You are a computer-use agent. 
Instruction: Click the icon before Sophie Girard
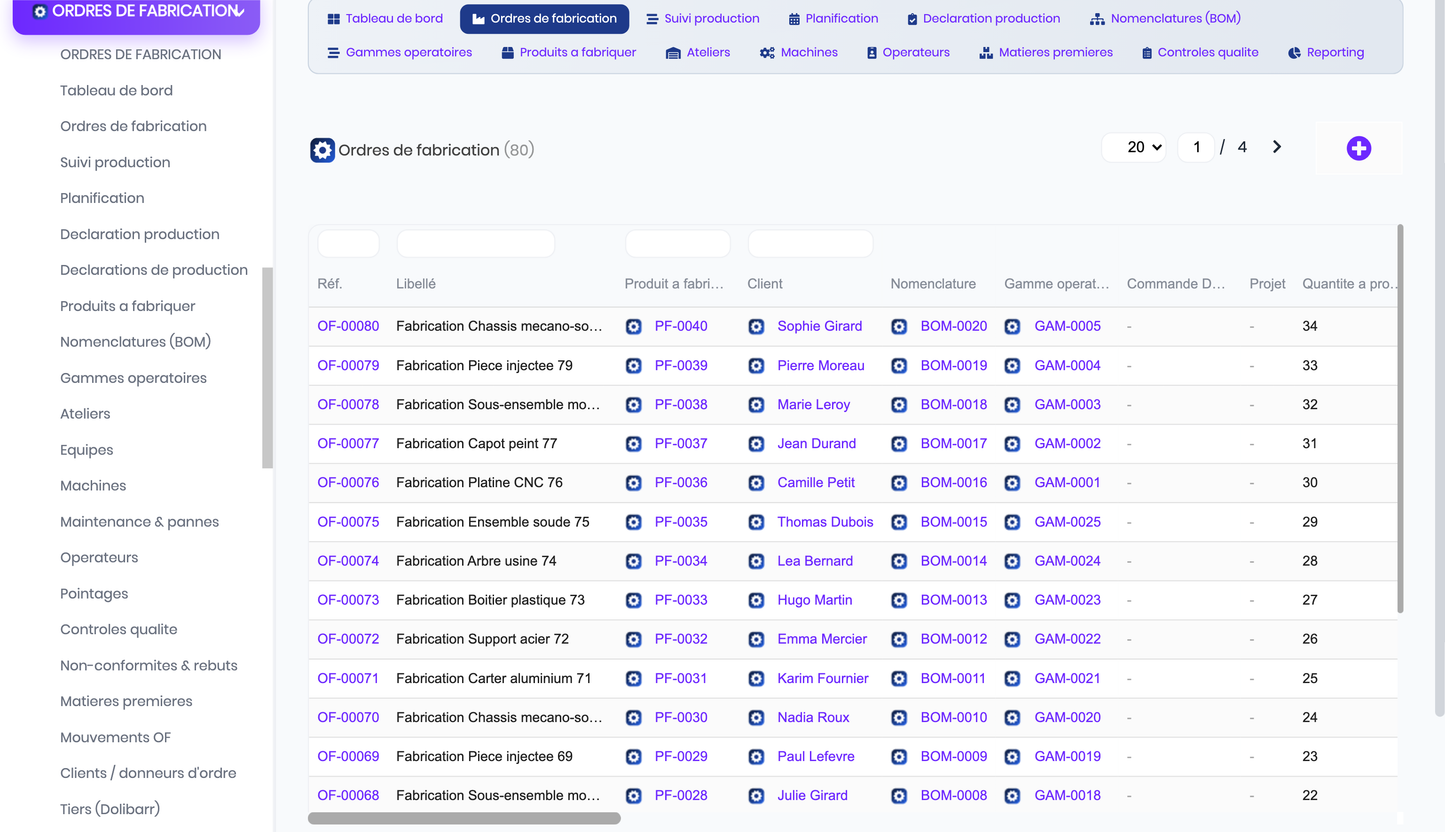(x=757, y=327)
